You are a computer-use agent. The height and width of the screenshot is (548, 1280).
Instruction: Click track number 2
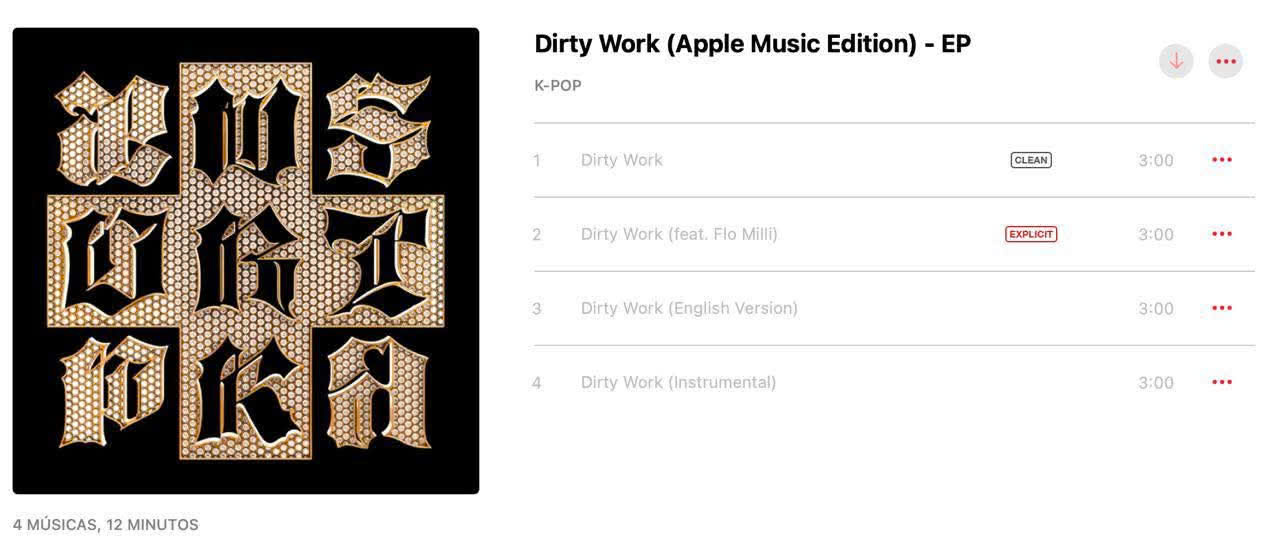point(537,234)
